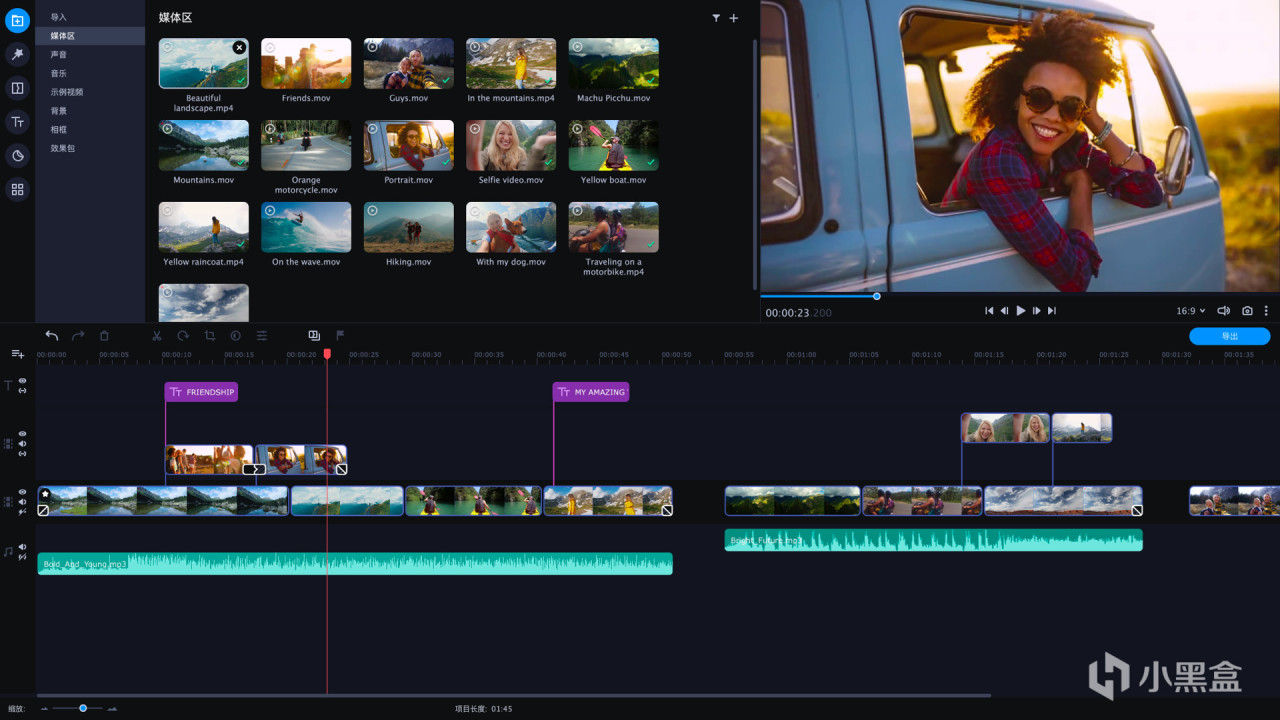Open the transitions panel in sidebar
Screen dimensions: 1280x720
[17, 88]
